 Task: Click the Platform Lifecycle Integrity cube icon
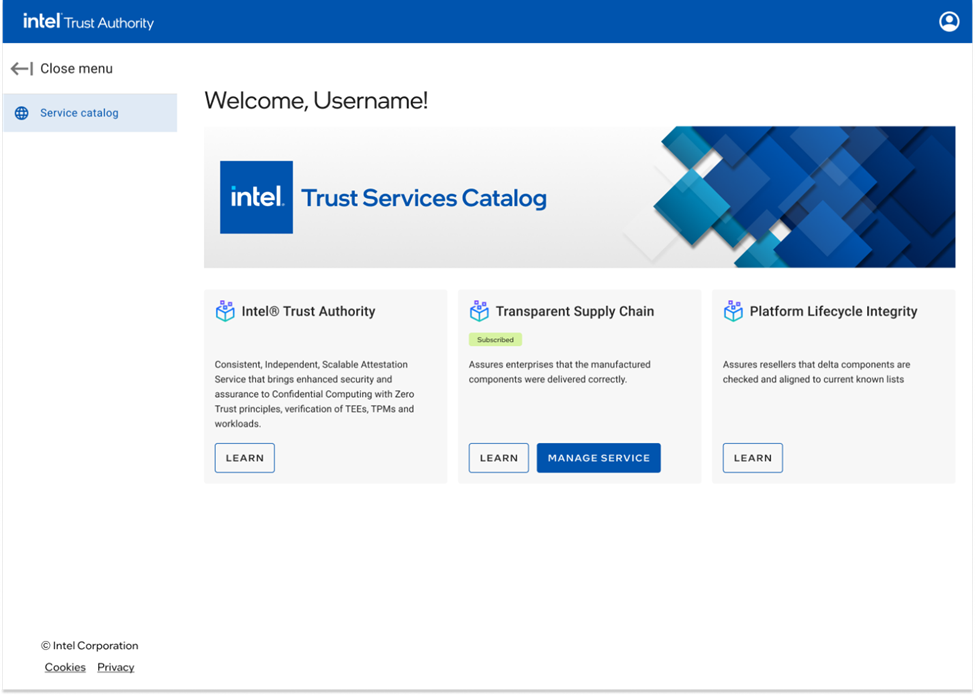point(733,311)
